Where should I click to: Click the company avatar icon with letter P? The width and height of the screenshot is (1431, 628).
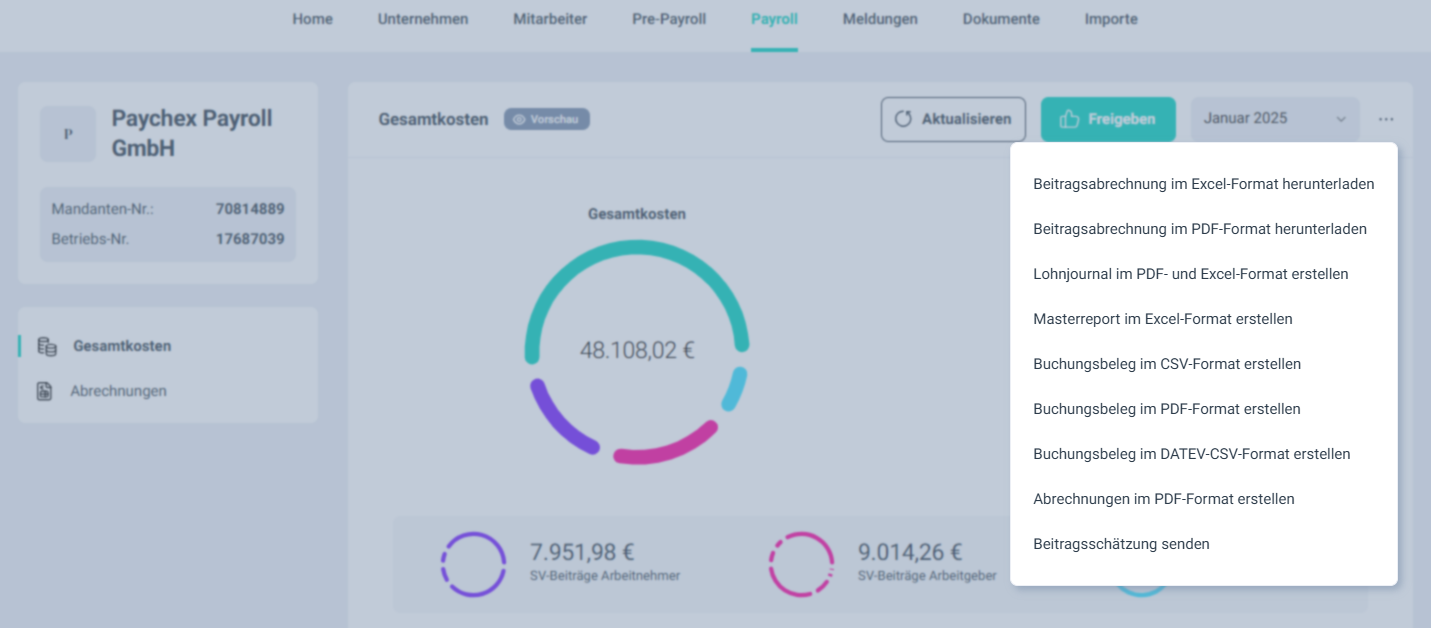[x=68, y=134]
